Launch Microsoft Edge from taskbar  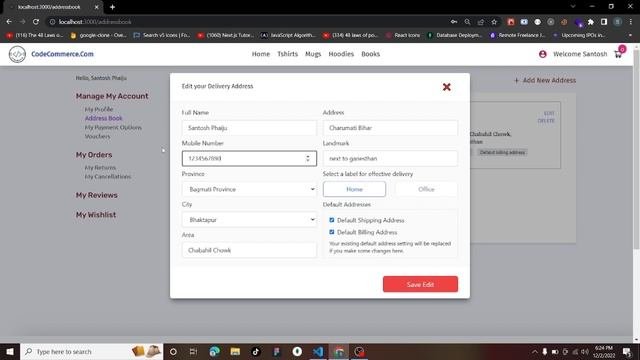coord(214,351)
